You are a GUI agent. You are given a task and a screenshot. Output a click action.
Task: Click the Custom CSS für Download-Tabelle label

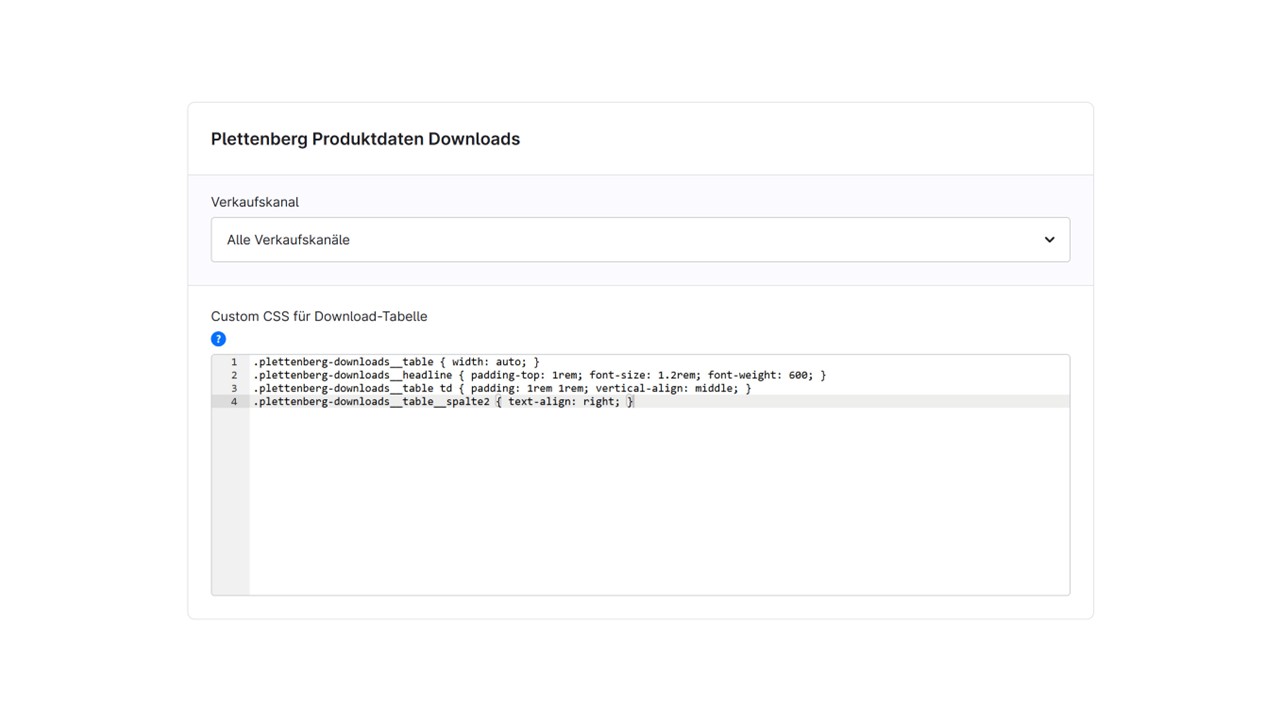(319, 316)
